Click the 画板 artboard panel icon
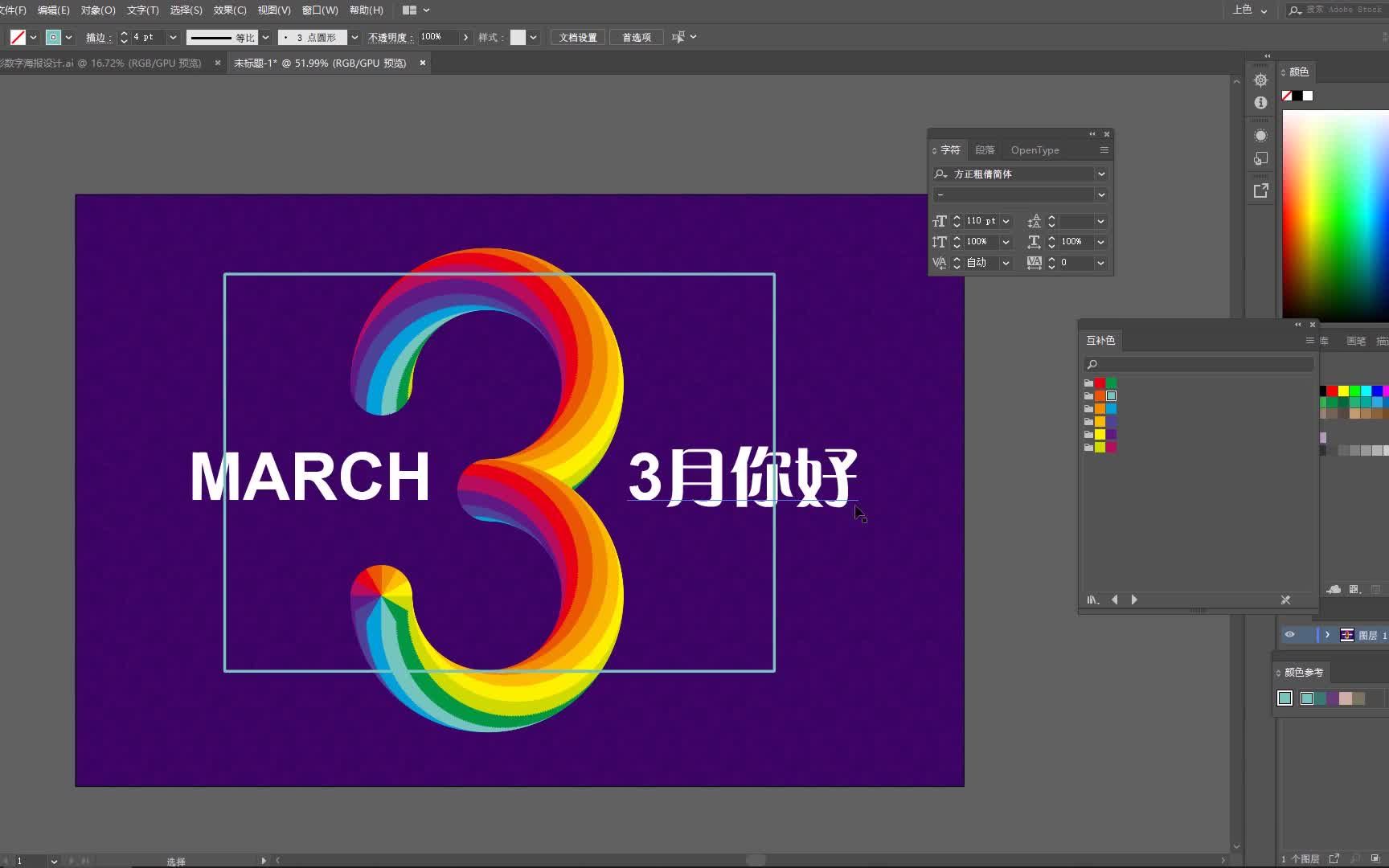The width and height of the screenshot is (1389, 868). (x=1260, y=158)
